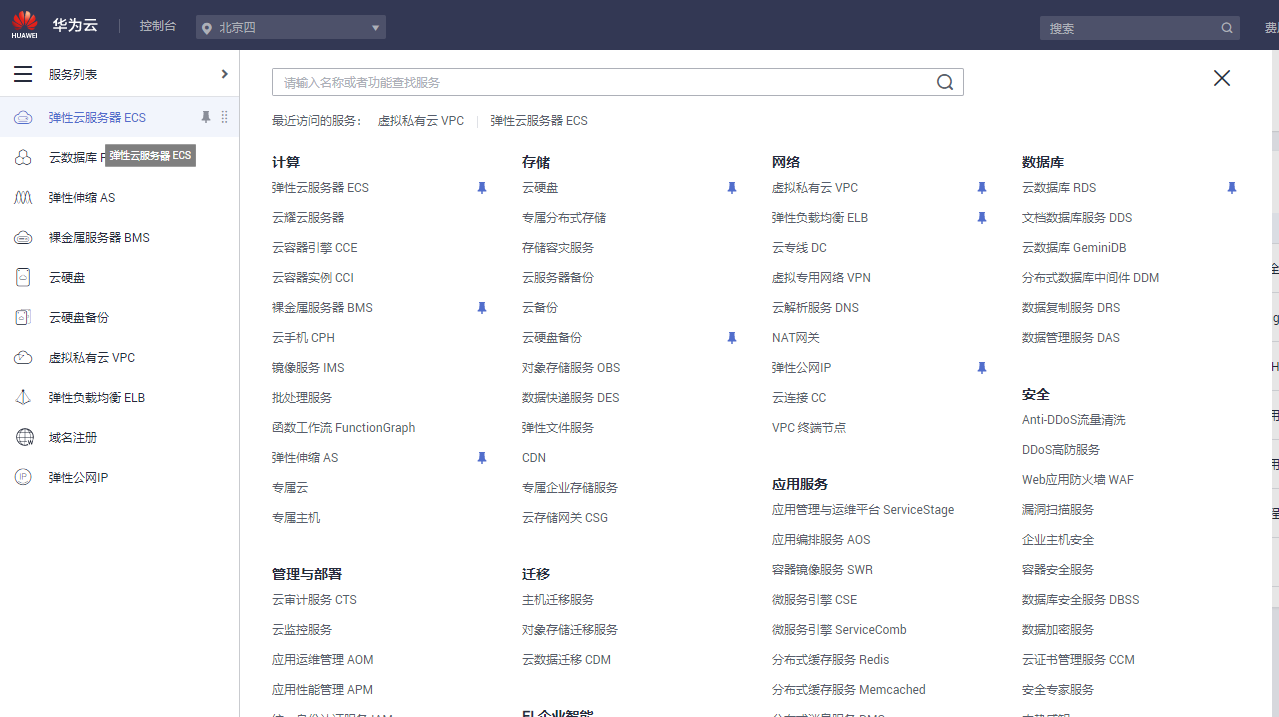
Task: Click the 云硬盘备份 backup sidebar icon
Action: coord(23,317)
